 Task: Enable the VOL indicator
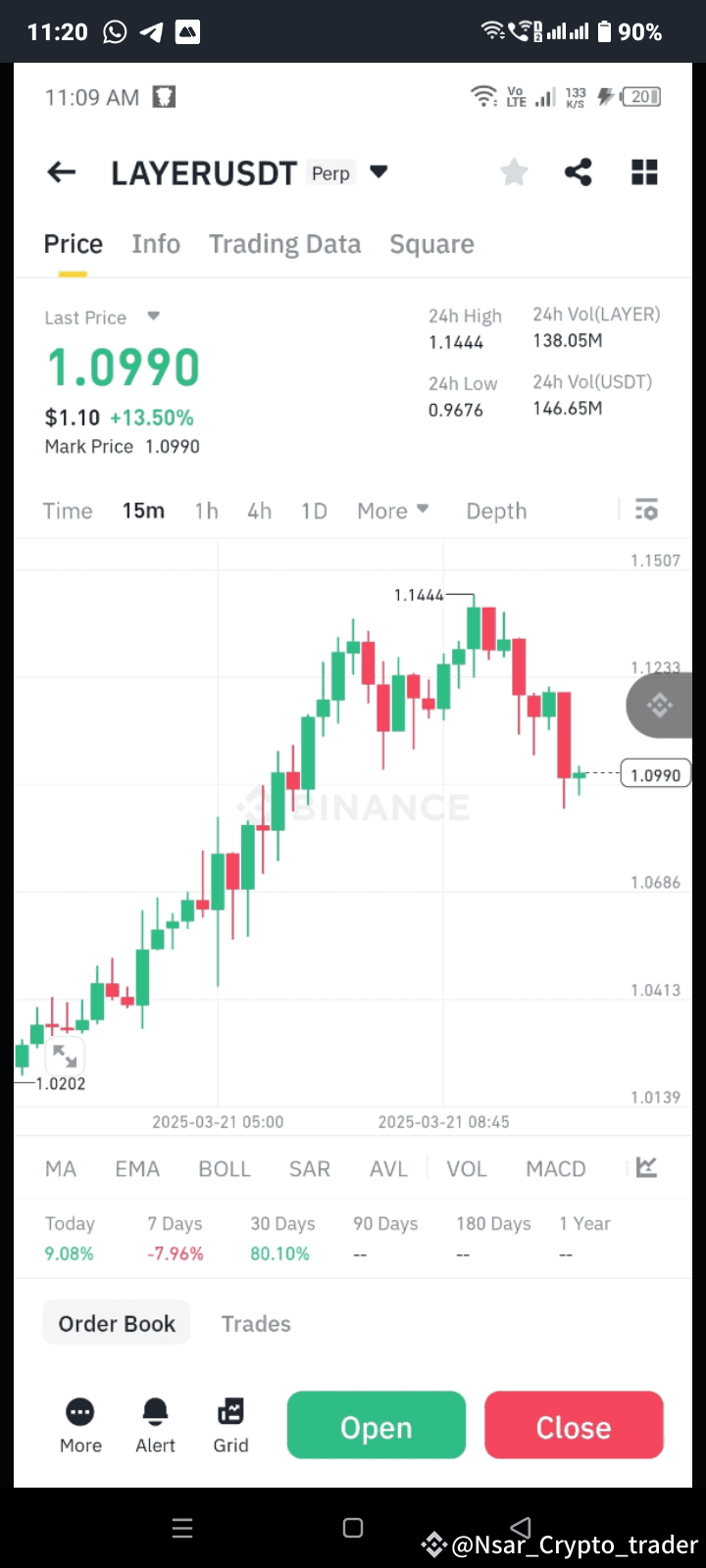pos(467,1168)
